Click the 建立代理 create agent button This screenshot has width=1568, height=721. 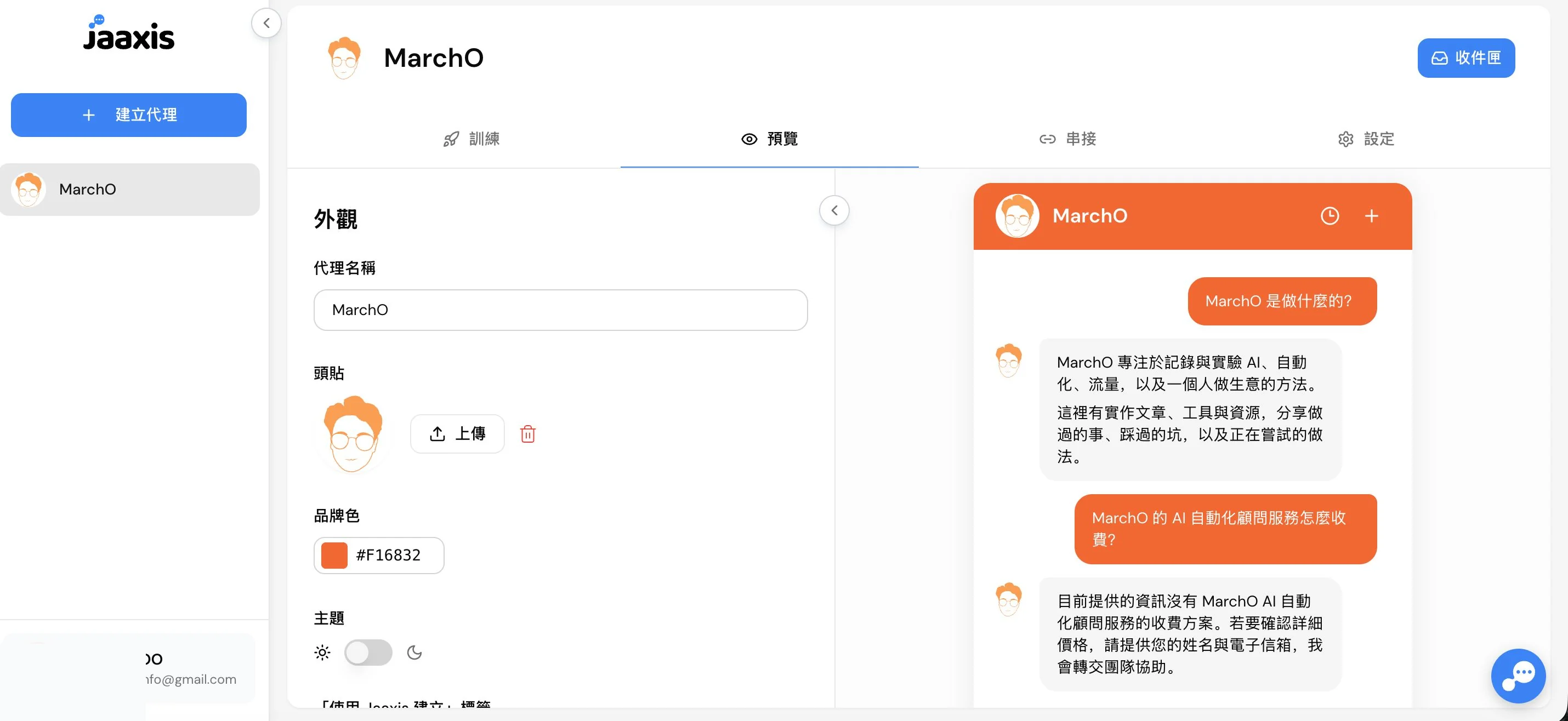click(128, 115)
